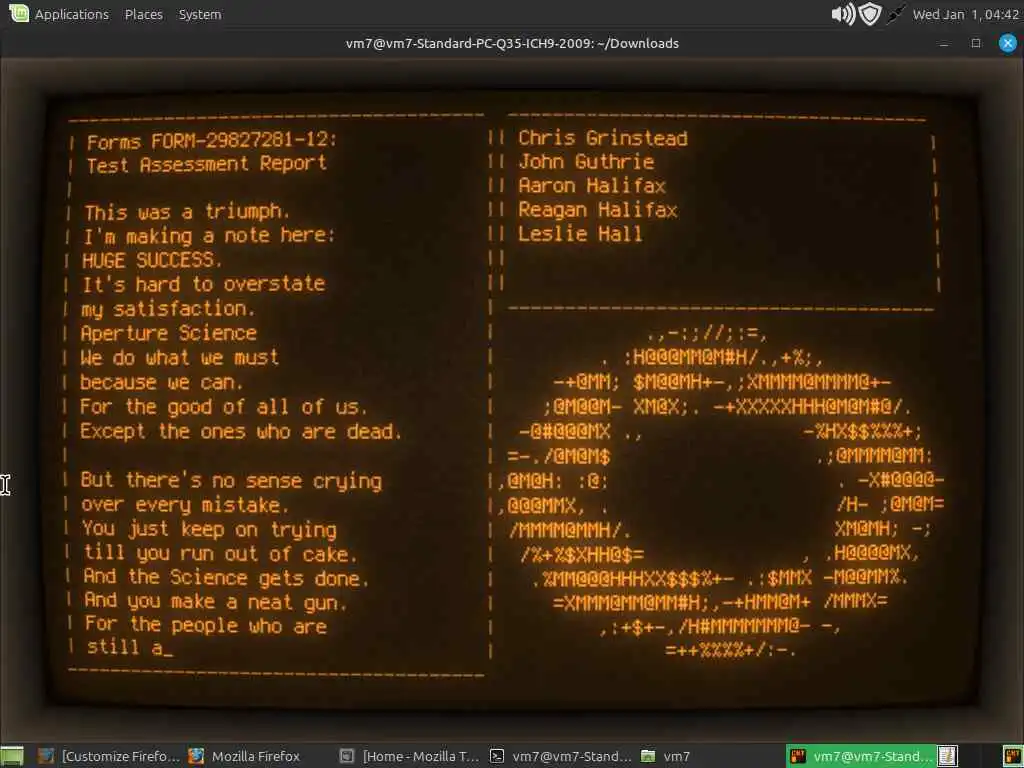Click the terminal prompt icon in taskbar

[x=497, y=756]
